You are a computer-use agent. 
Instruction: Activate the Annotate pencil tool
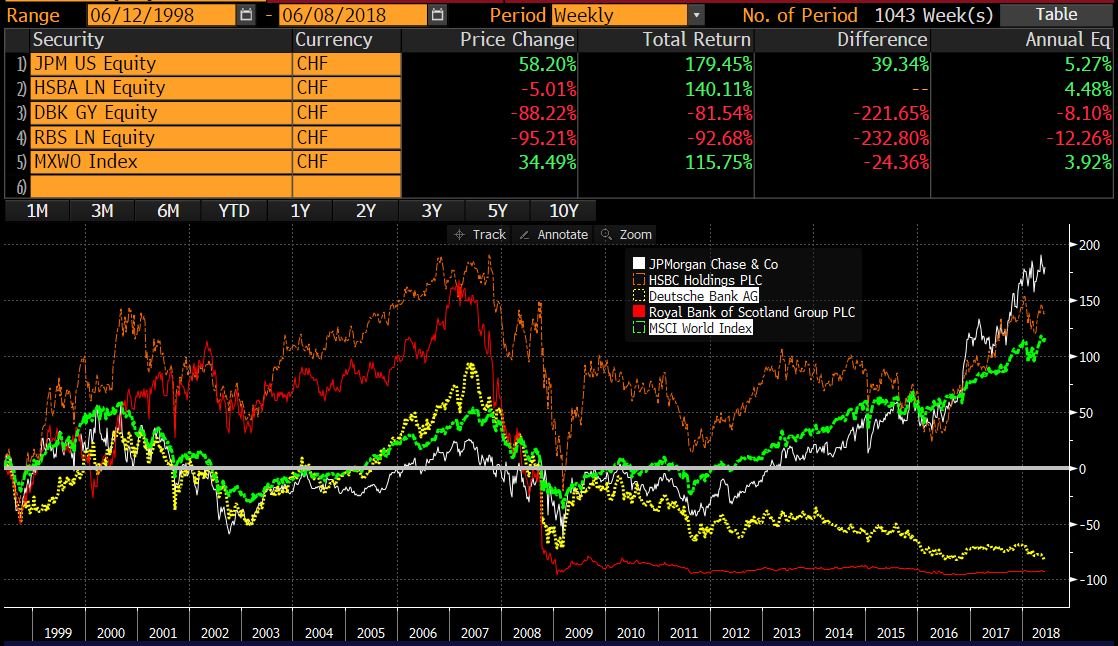tap(554, 235)
